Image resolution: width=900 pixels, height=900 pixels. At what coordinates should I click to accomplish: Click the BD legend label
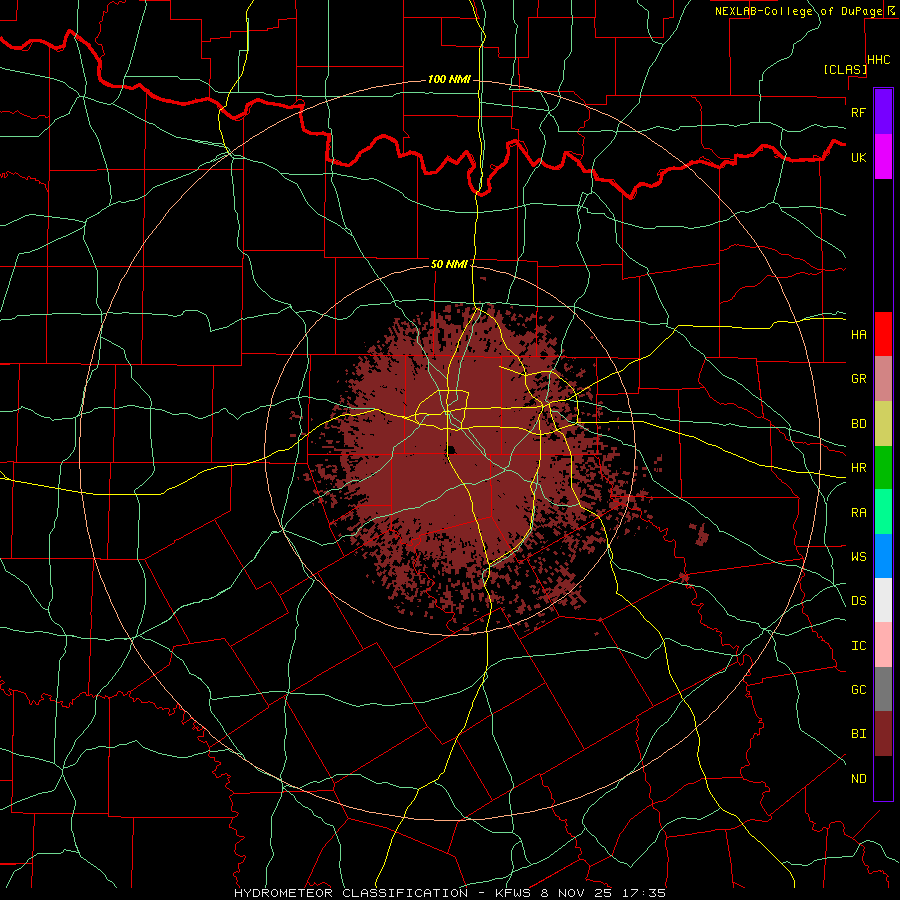859,424
